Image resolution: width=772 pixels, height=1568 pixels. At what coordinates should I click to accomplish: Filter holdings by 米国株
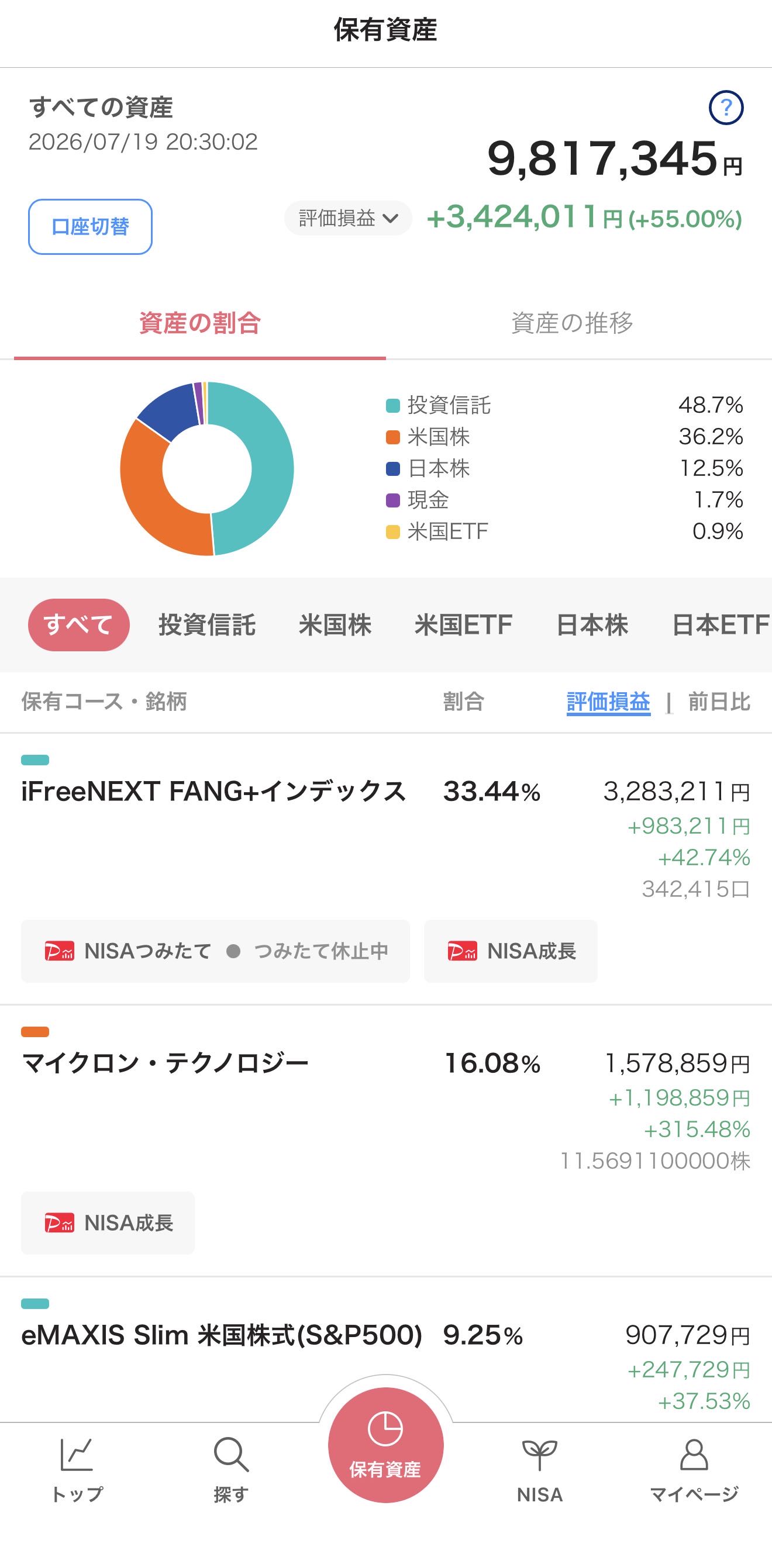coord(335,625)
